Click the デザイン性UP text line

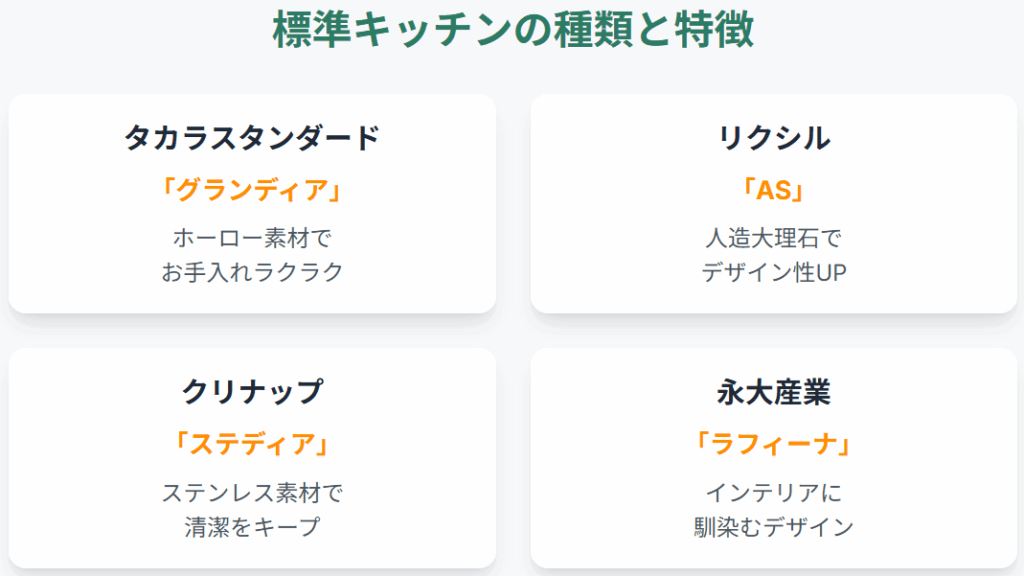[x=774, y=271]
